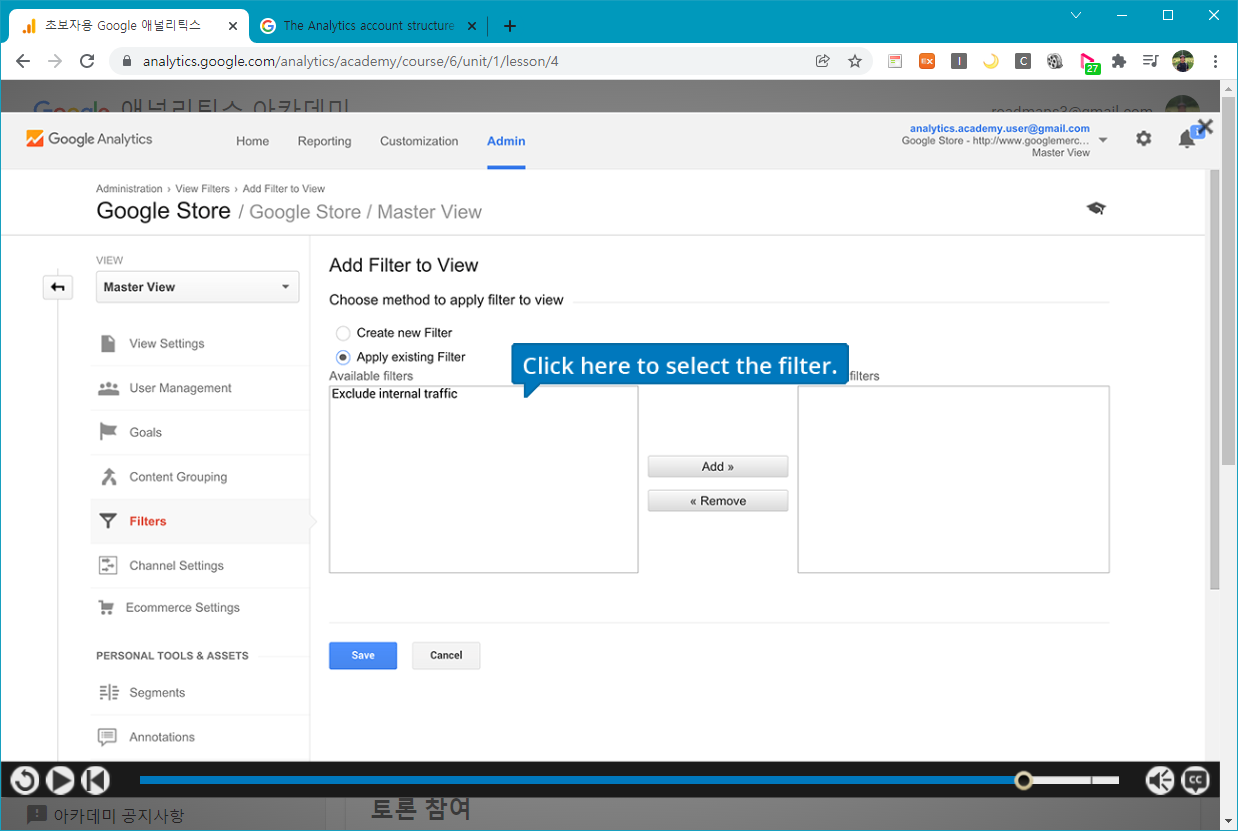Image resolution: width=1238 pixels, height=831 pixels.
Task: Click the Administration breadcrumb link
Action: click(x=129, y=188)
